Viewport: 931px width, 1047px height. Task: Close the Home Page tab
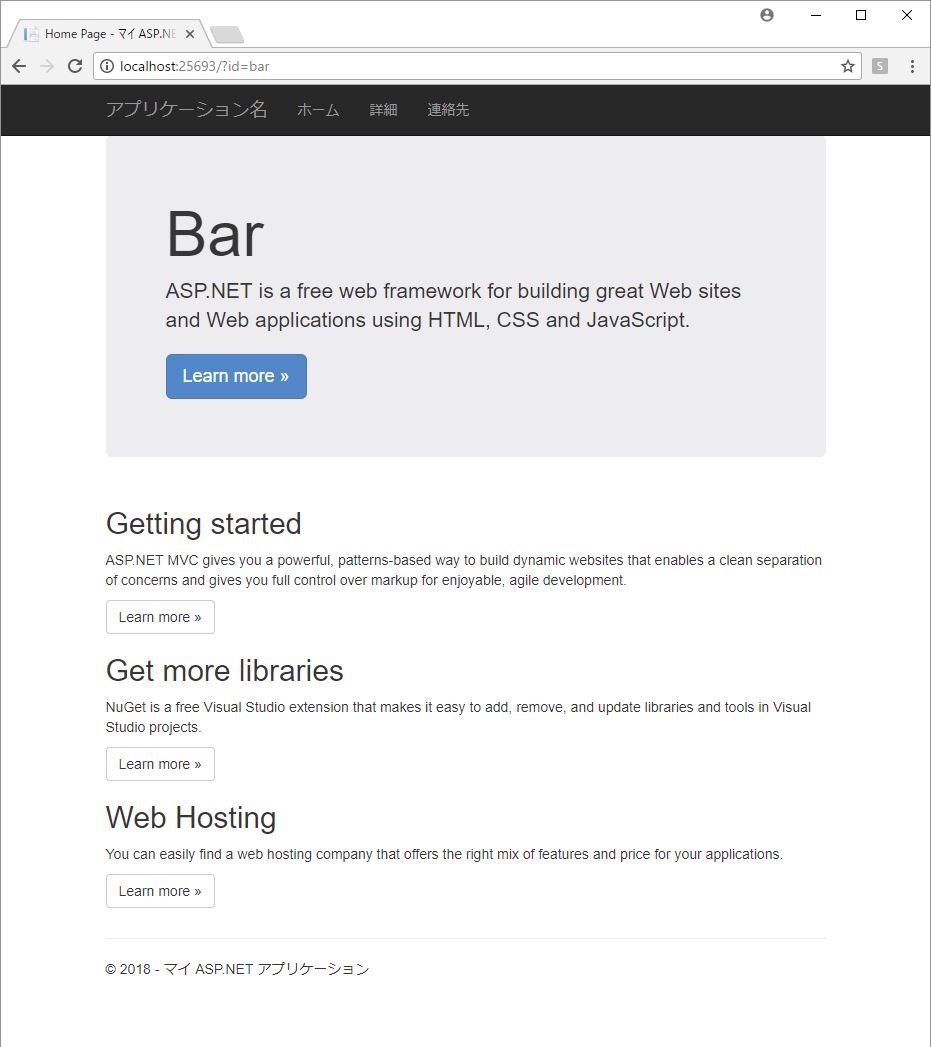coord(190,34)
